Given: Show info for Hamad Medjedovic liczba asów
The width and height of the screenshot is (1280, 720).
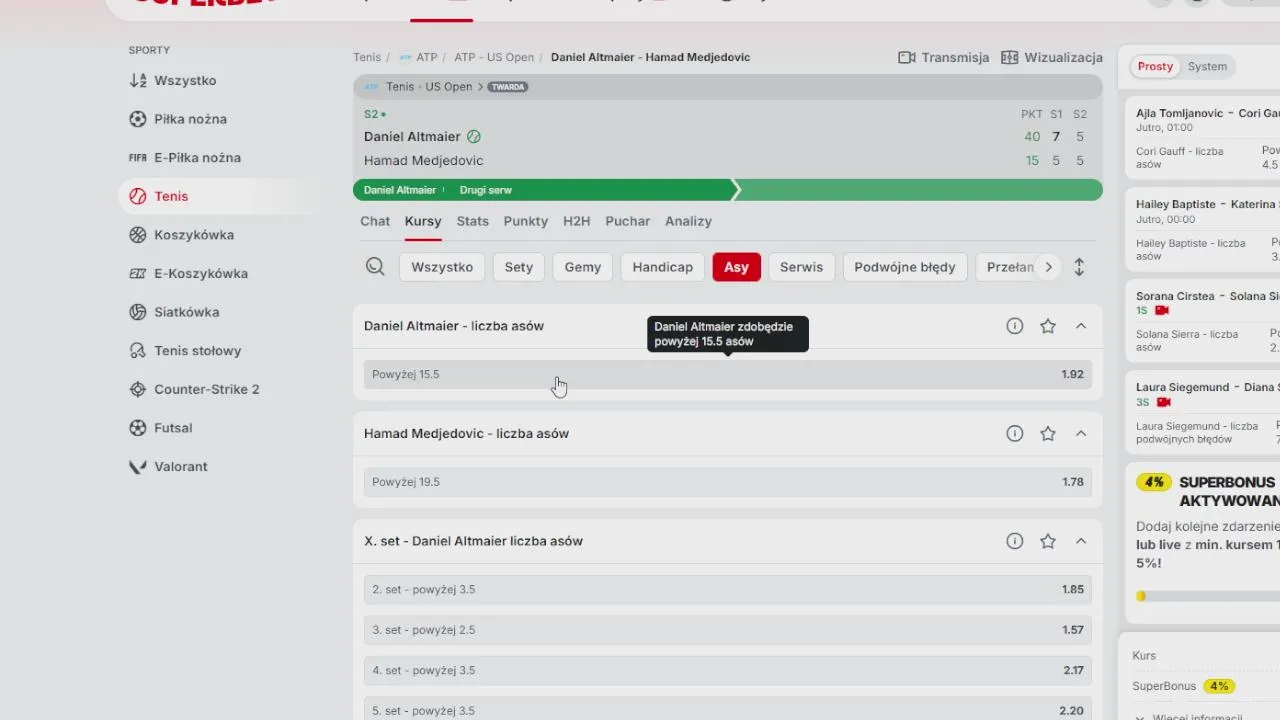Looking at the screenshot, I should pos(1015,434).
